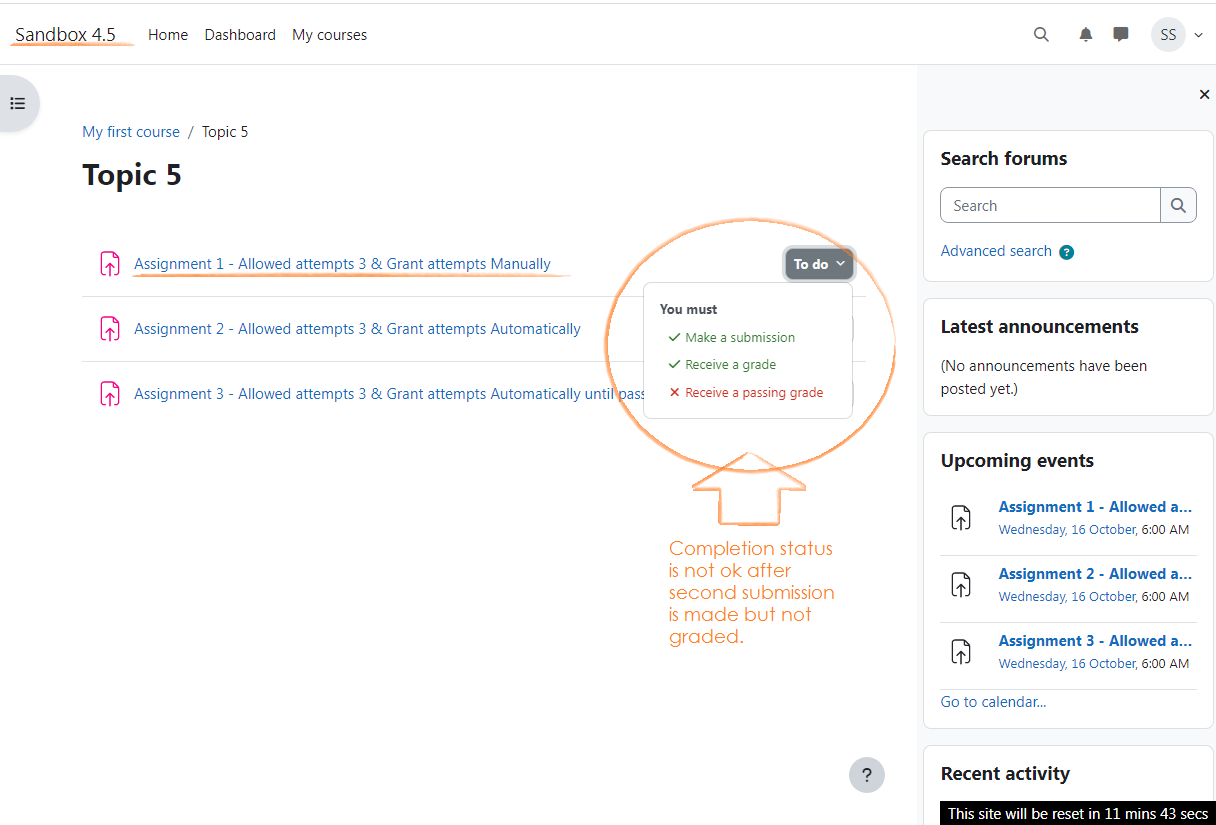Click Assignment 1 upload icon in topic list
This screenshot has width=1216, height=825.
109,264
